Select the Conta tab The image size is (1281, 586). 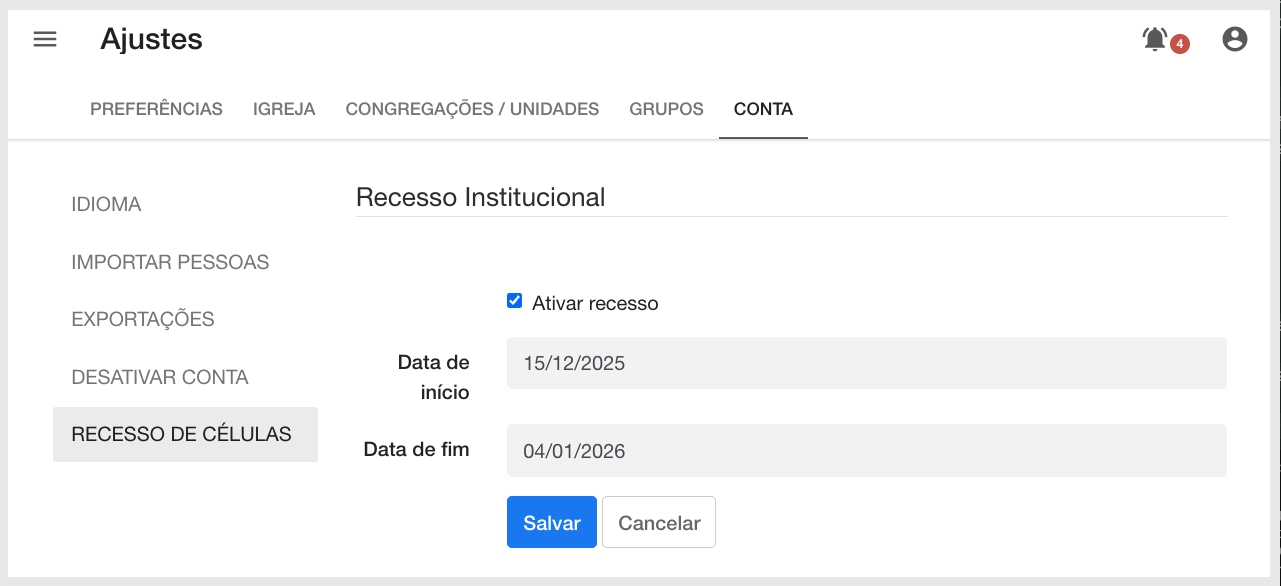coord(763,109)
